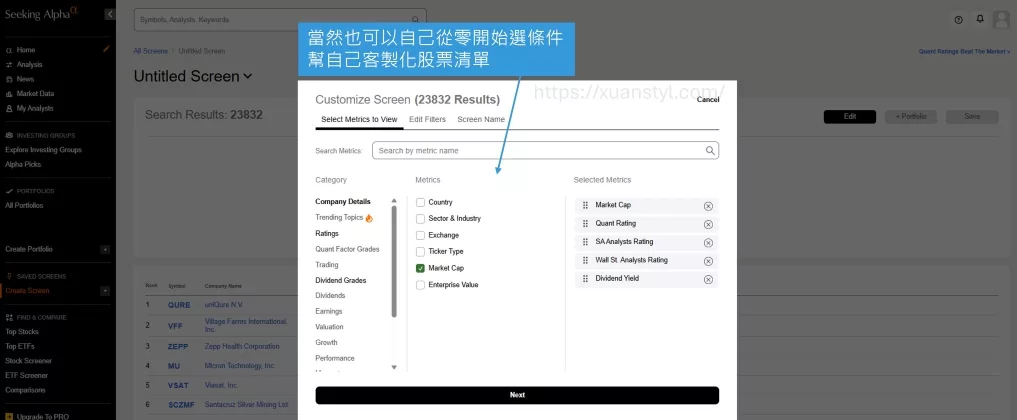Tick the Enterprise Value checkbox
The width and height of the screenshot is (1017, 420).
tap(420, 285)
